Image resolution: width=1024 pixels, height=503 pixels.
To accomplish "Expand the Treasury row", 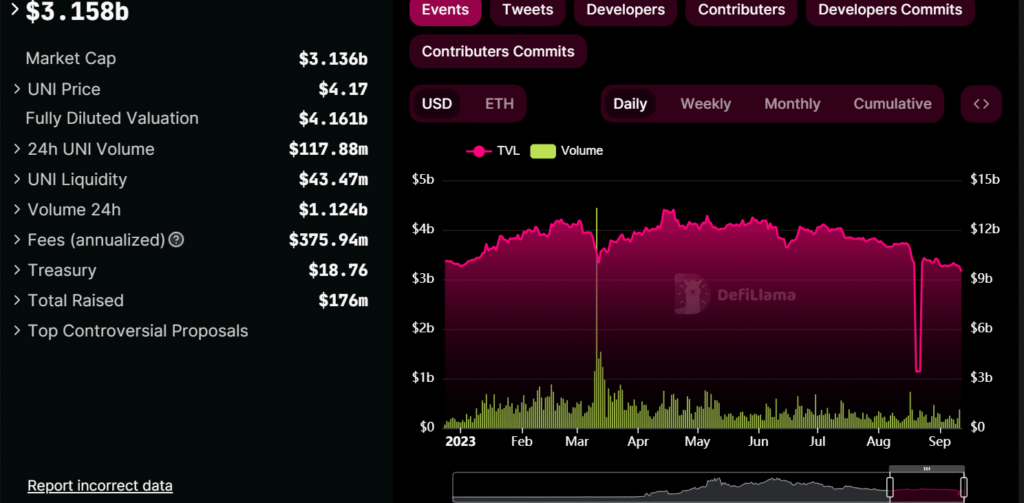I will [18, 271].
